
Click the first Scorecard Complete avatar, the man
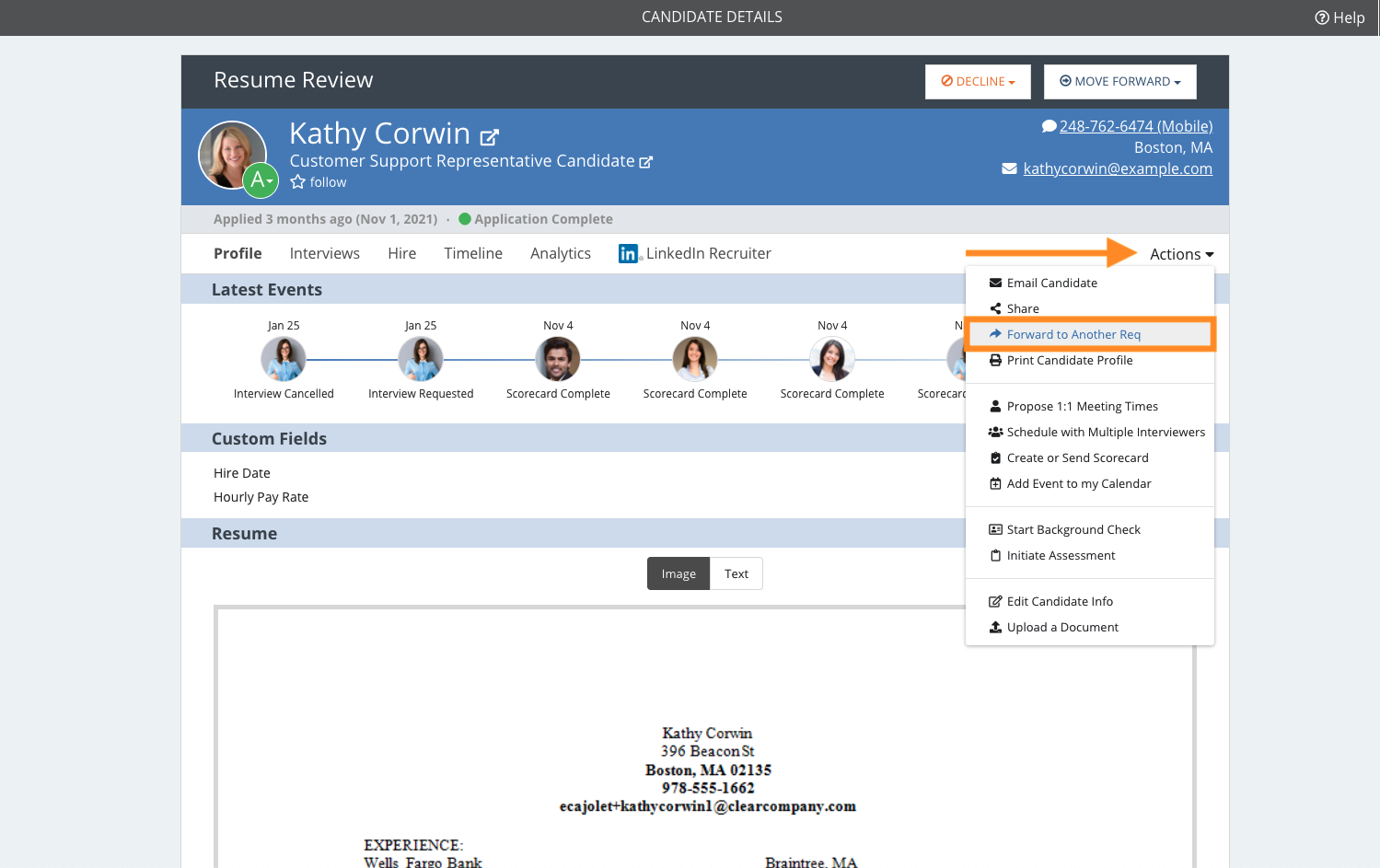(x=558, y=359)
